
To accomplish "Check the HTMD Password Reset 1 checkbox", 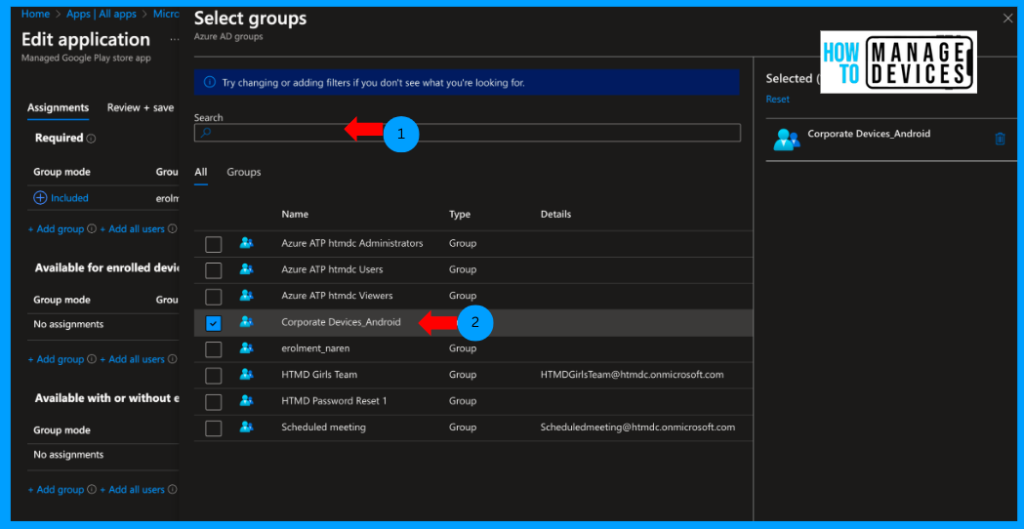I will click(214, 402).
